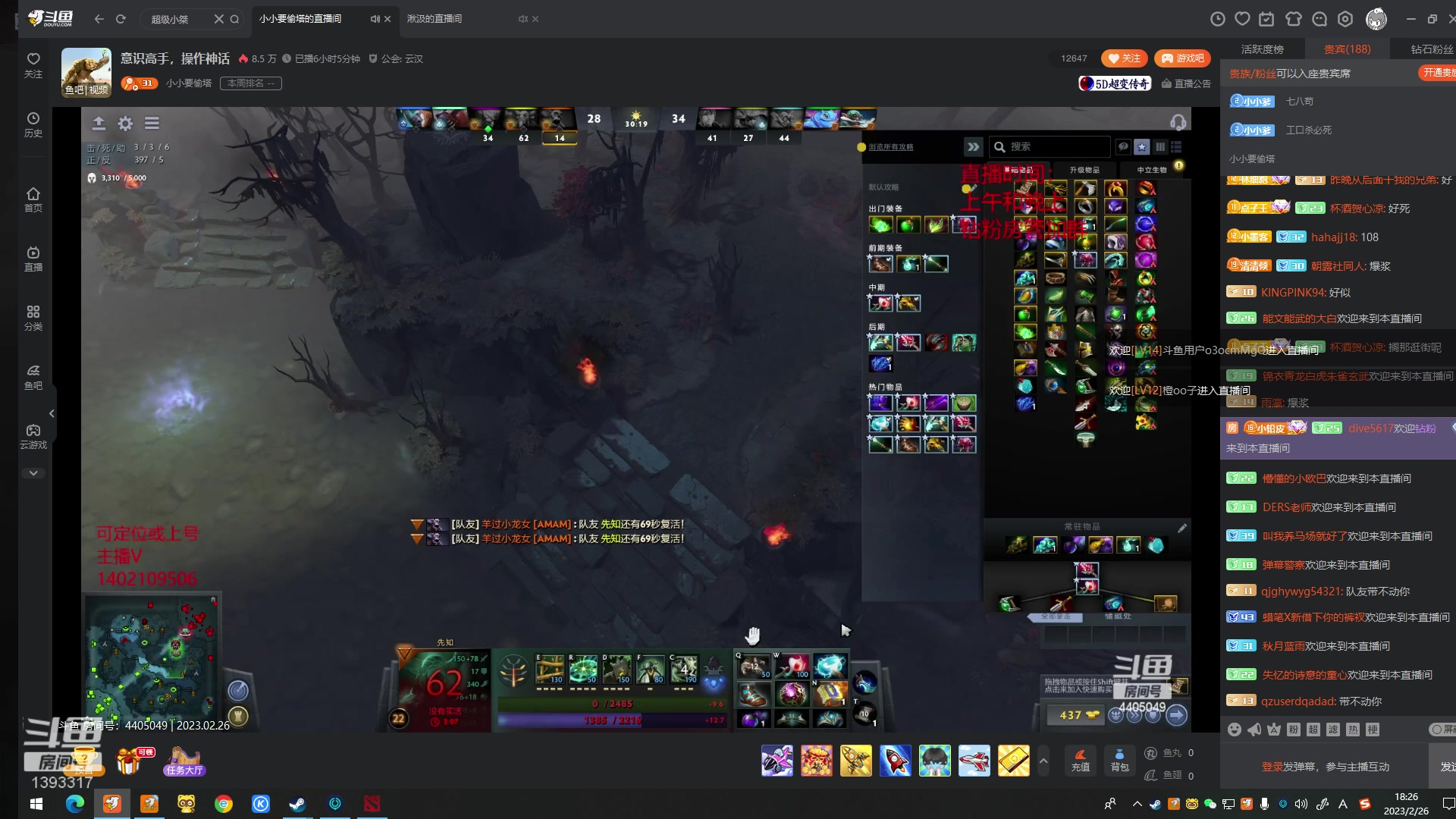Open Windows Start menu
The image size is (1456, 819).
(36, 804)
